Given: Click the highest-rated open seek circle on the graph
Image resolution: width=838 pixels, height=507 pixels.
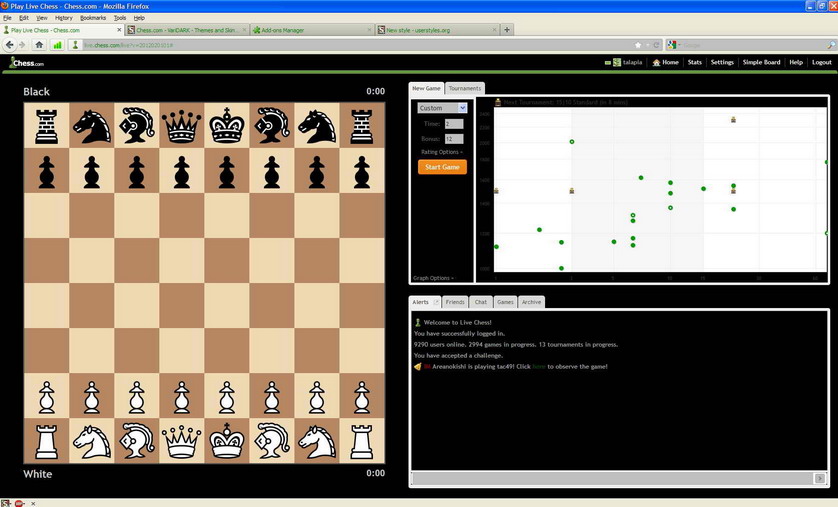Looking at the screenshot, I should tap(572, 142).
